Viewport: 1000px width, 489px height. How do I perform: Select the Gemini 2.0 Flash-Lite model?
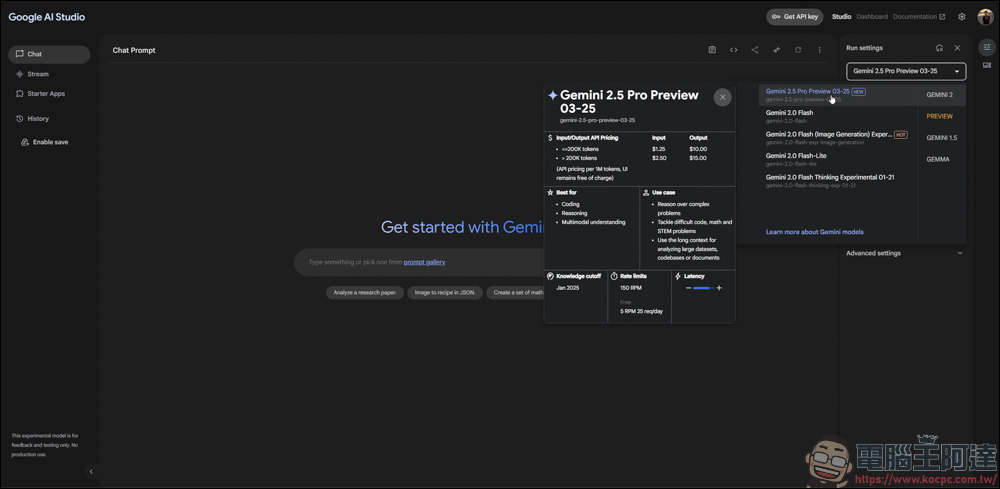(x=838, y=159)
